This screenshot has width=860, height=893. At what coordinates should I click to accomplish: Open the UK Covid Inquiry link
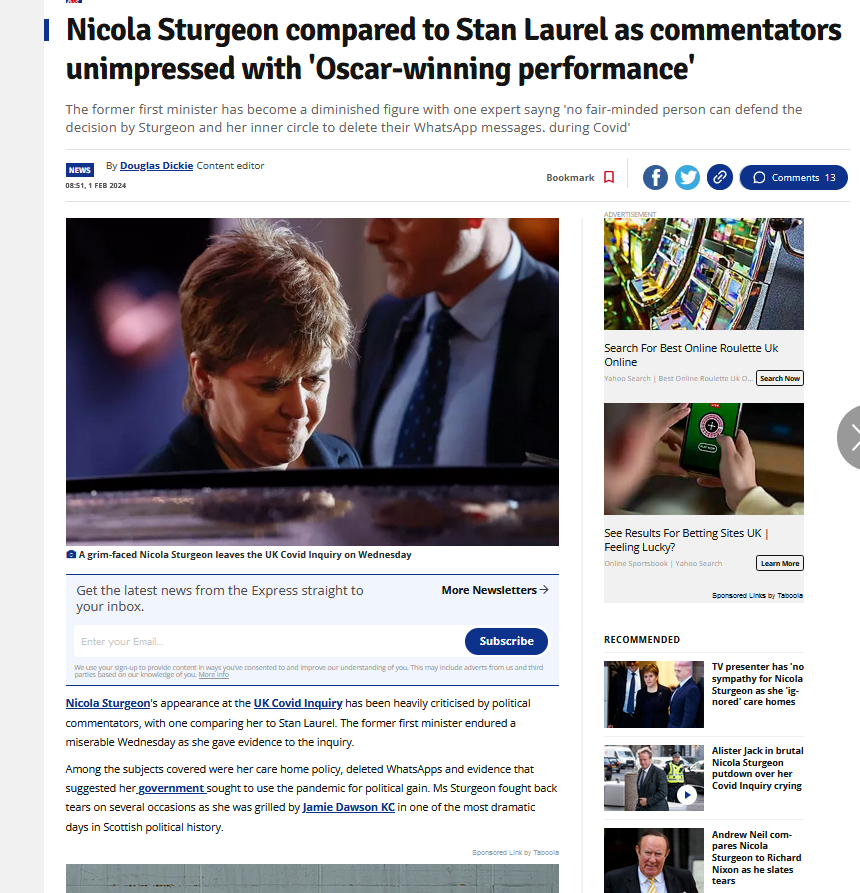[x=298, y=703]
